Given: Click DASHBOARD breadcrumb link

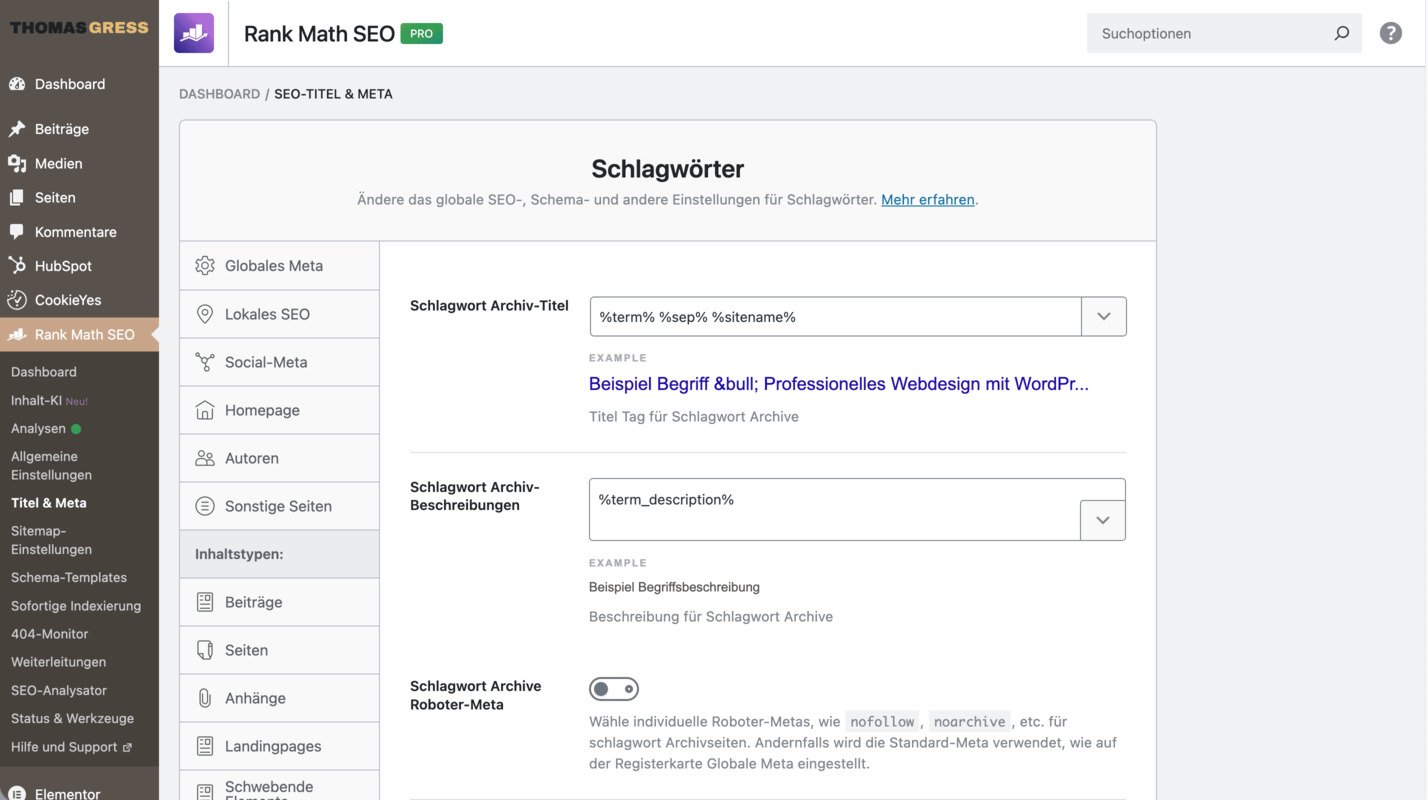Looking at the screenshot, I should click(219, 94).
